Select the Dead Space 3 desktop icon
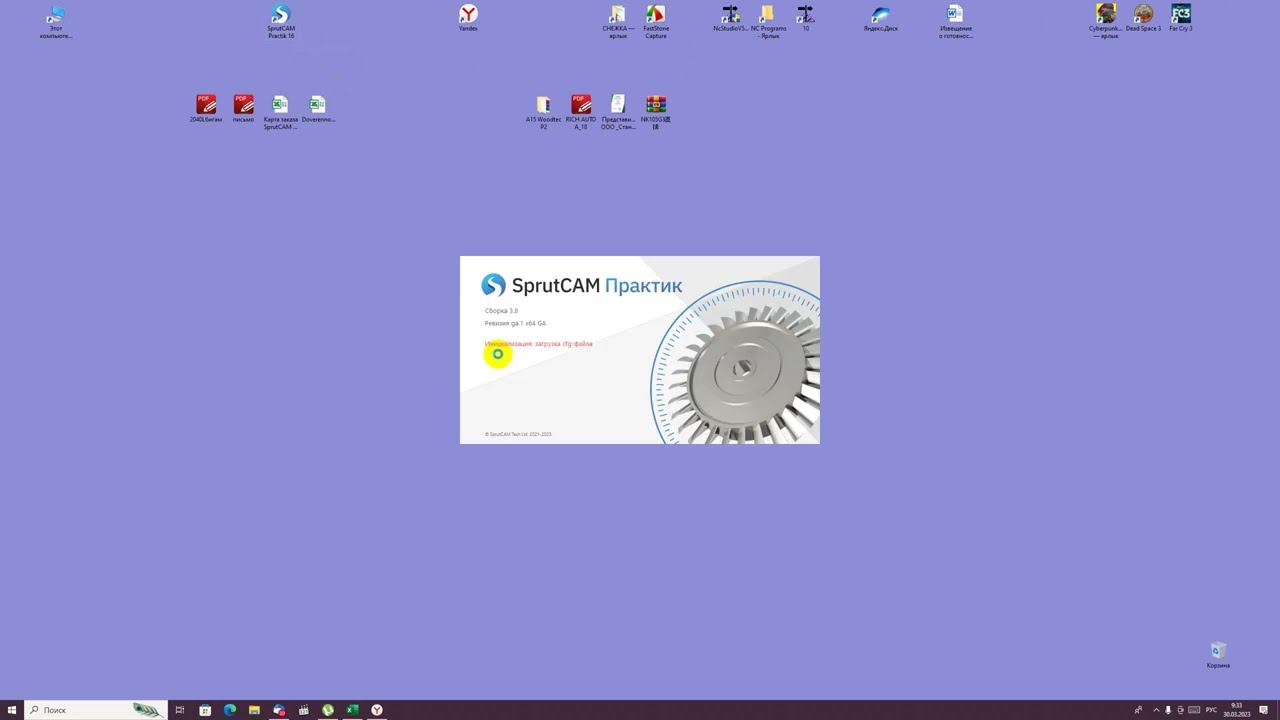The width and height of the screenshot is (1280, 720). [x=1143, y=18]
